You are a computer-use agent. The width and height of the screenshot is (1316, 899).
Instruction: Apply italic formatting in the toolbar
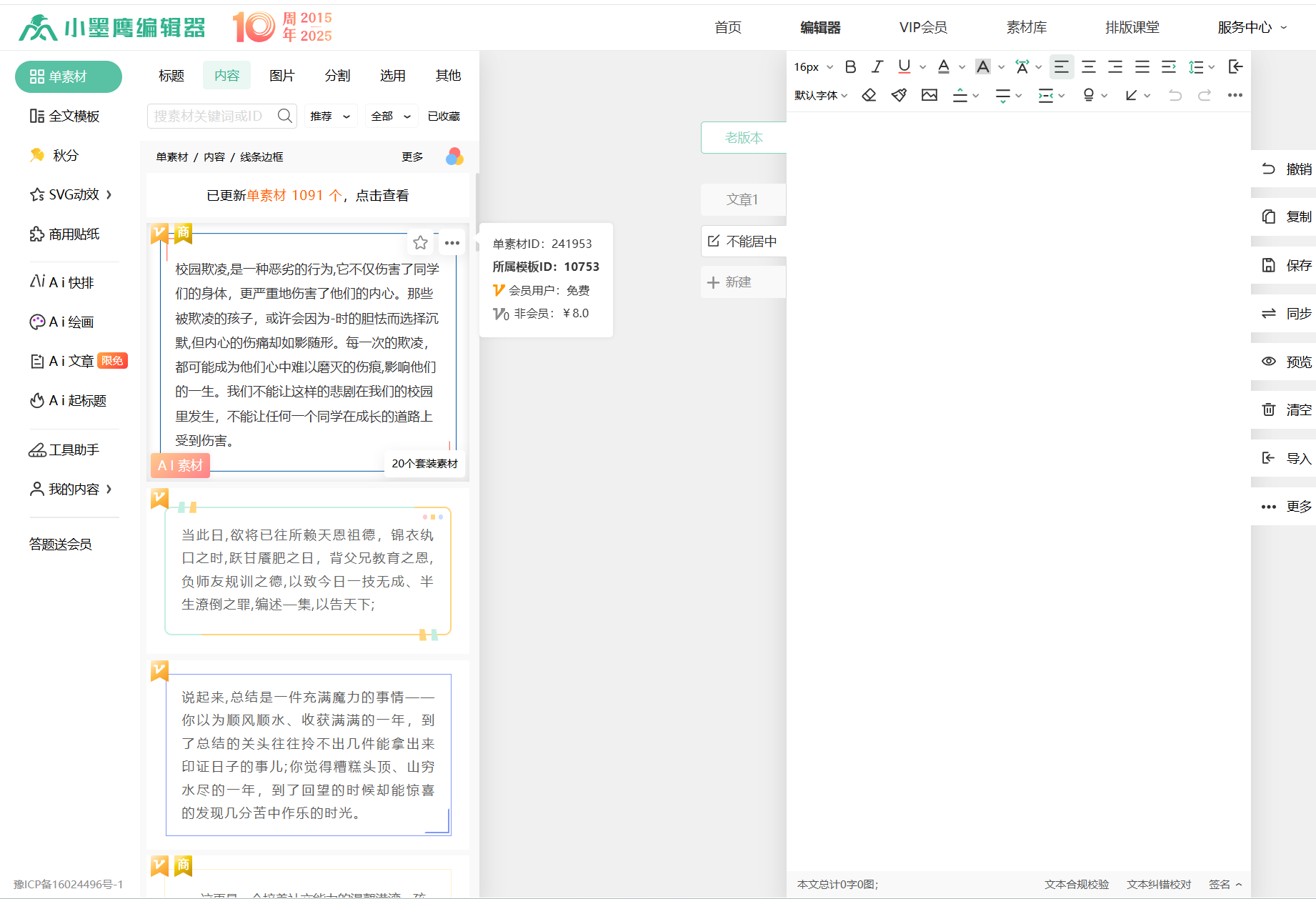coord(877,66)
